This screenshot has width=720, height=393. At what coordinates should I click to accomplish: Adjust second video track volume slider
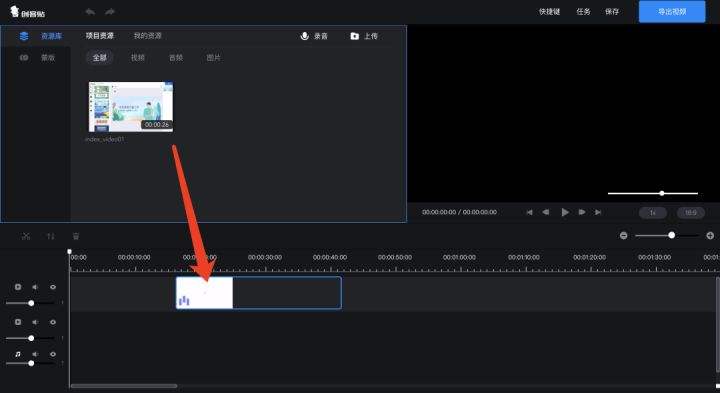(x=30, y=338)
